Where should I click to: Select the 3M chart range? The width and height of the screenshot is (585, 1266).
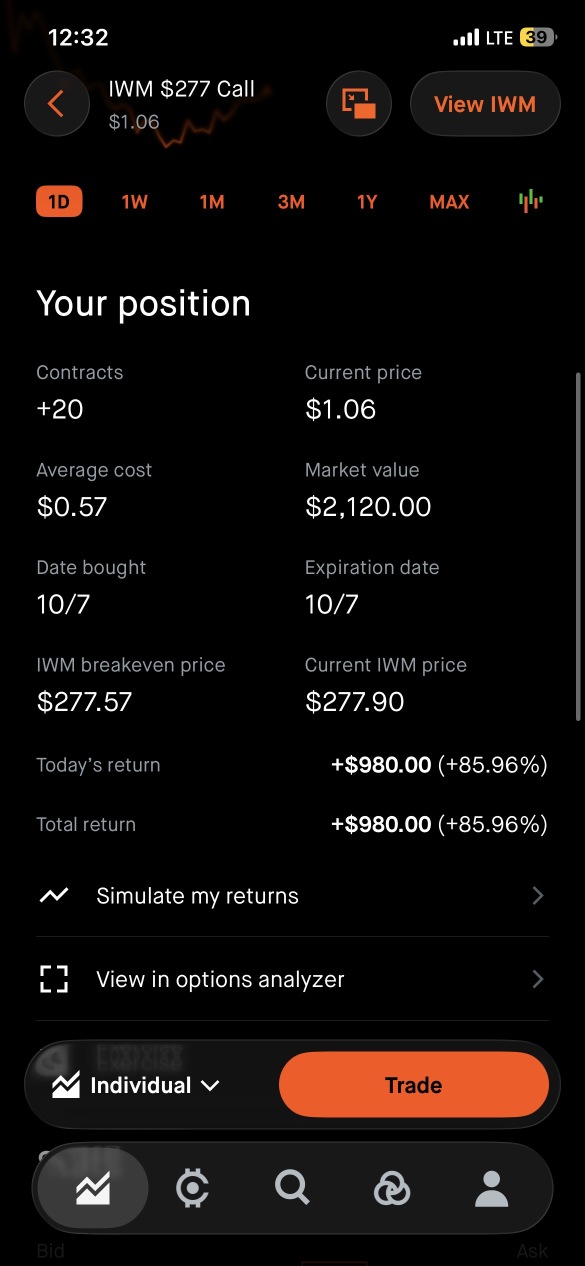(x=291, y=202)
